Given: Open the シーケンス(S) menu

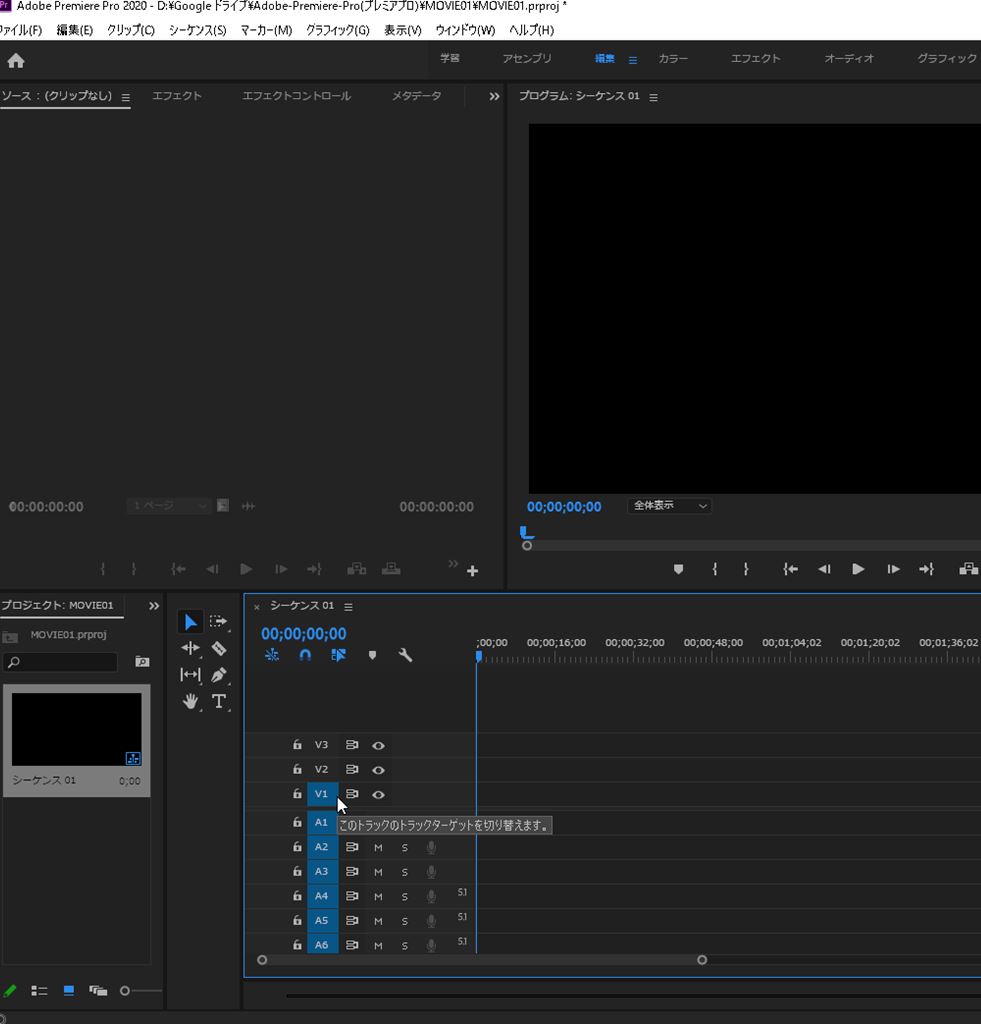Looking at the screenshot, I should pos(197,30).
